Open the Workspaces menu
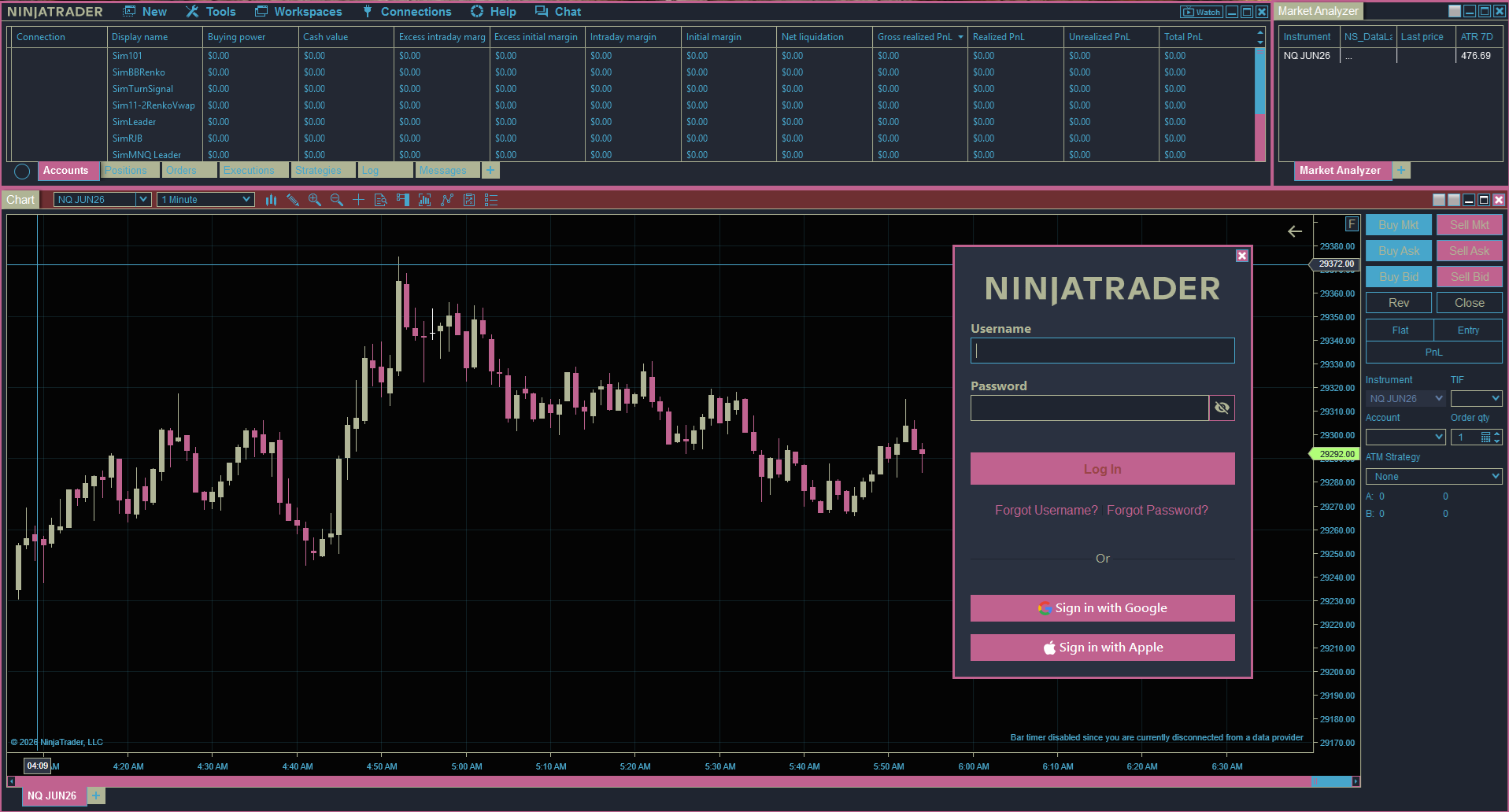 tap(298, 12)
